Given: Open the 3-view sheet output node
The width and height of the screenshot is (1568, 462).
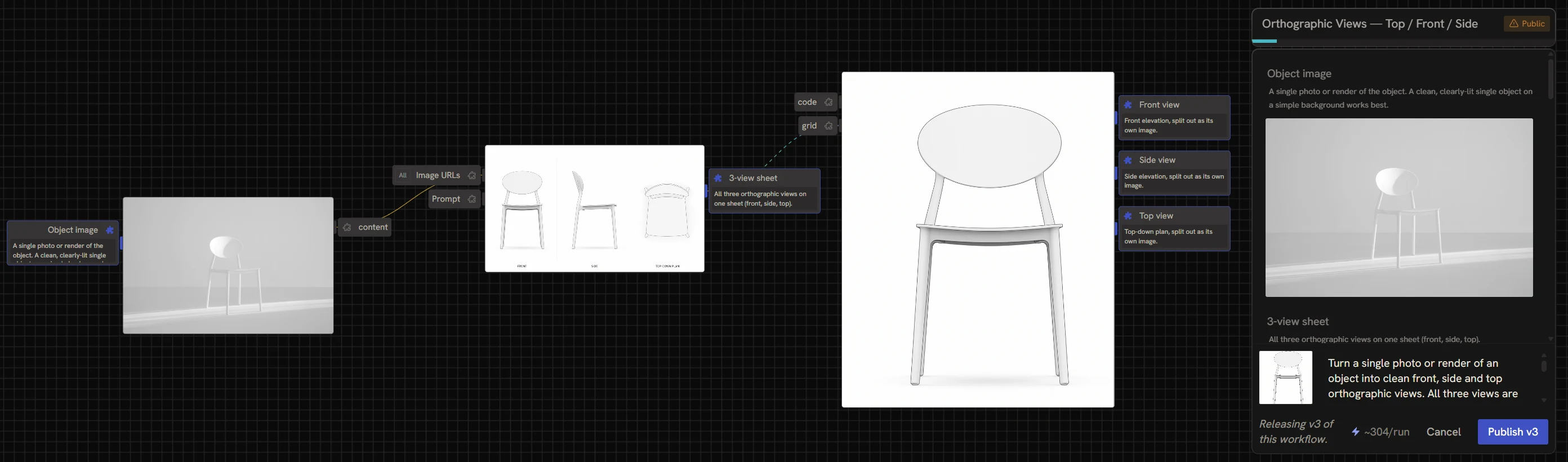Looking at the screenshot, I should coord(764,191).
